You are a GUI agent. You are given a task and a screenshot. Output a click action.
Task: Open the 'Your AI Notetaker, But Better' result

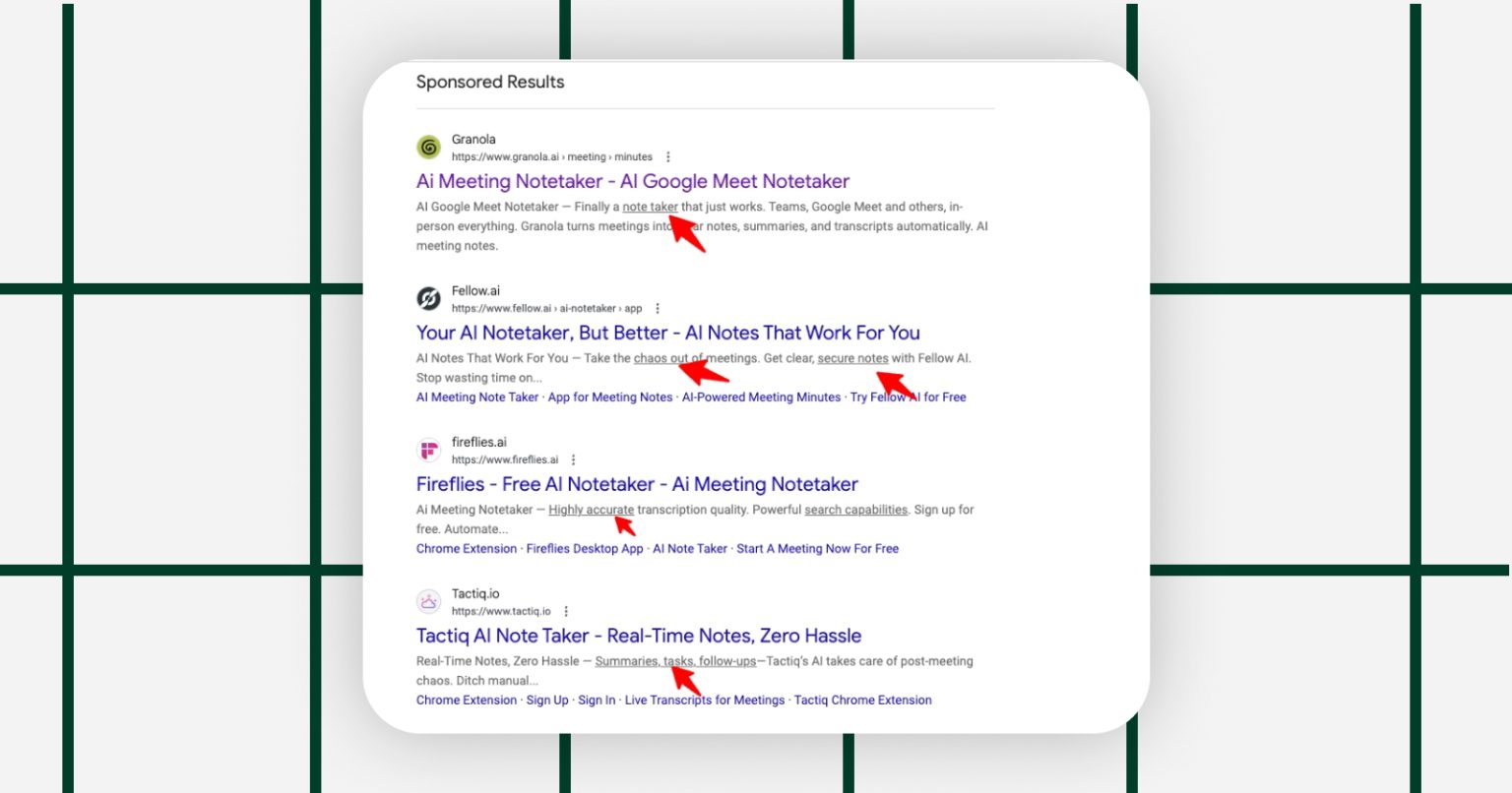click(668, 333)
